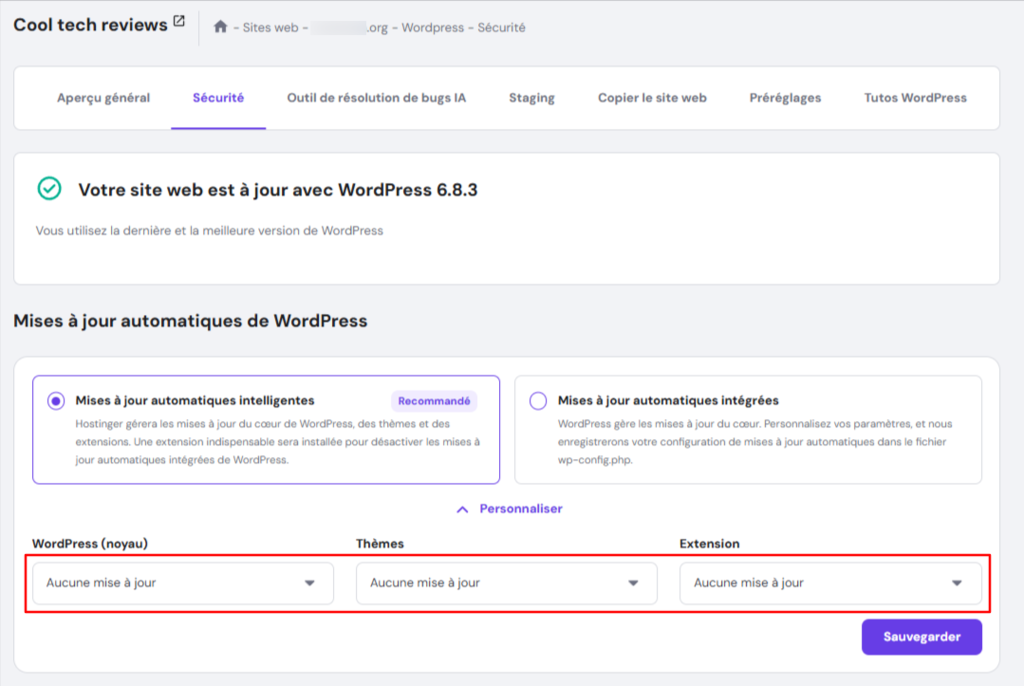Viewport: 1024px width, 686px height.
Task: Select the Sécurité tab
Action: pos(218,99)
